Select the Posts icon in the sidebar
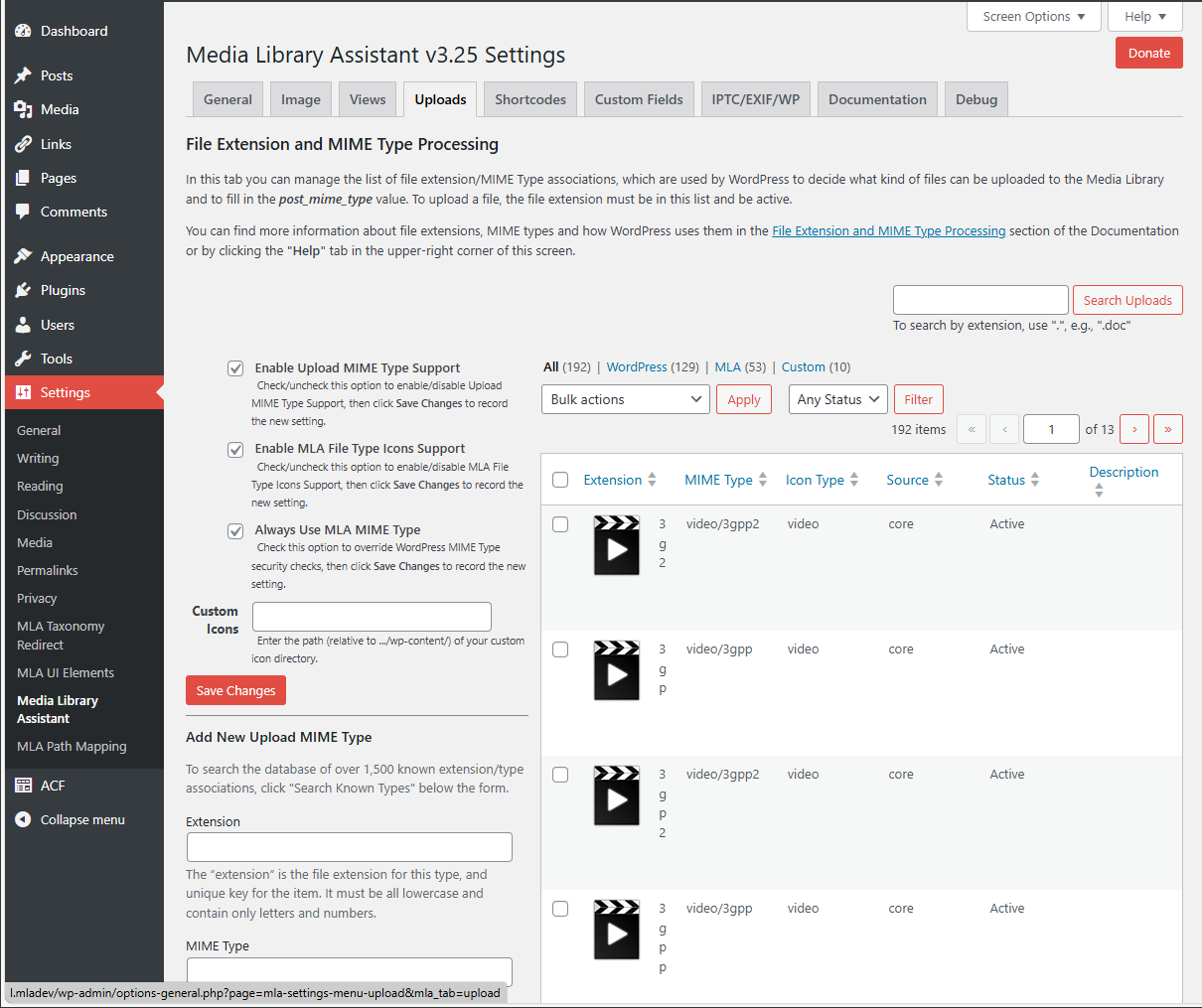The image size is (1202, 1008). point(23,74)
